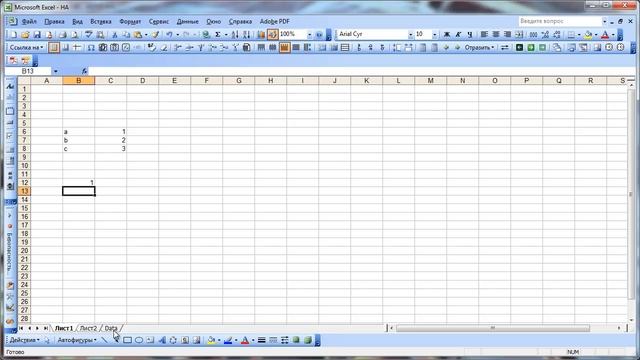The width and height of the screenshot is (640, 360).
Task: Click the horizontal scrollbar thumb
Action: (x=493, y=328)
